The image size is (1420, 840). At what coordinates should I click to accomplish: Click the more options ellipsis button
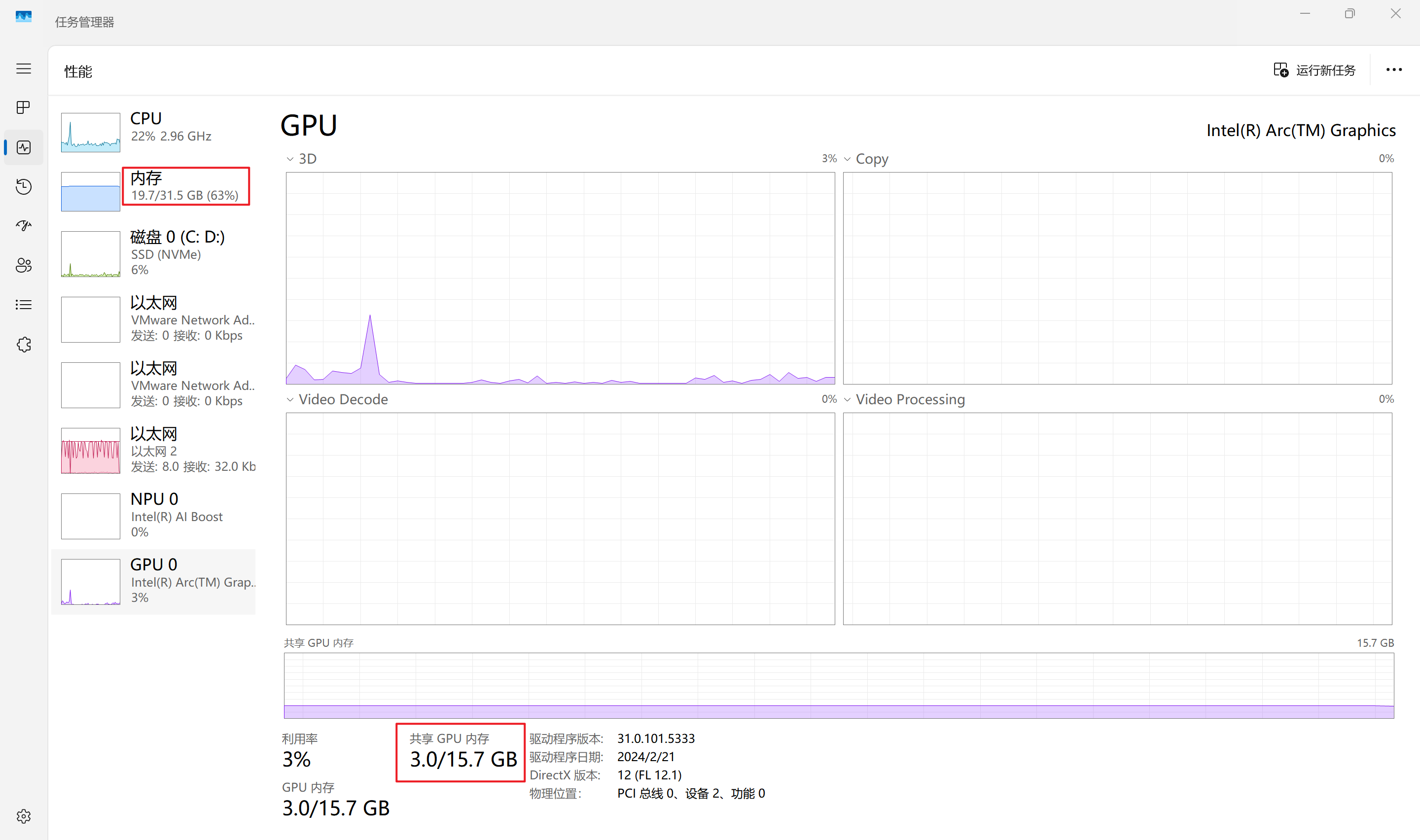coord(1393,70)
